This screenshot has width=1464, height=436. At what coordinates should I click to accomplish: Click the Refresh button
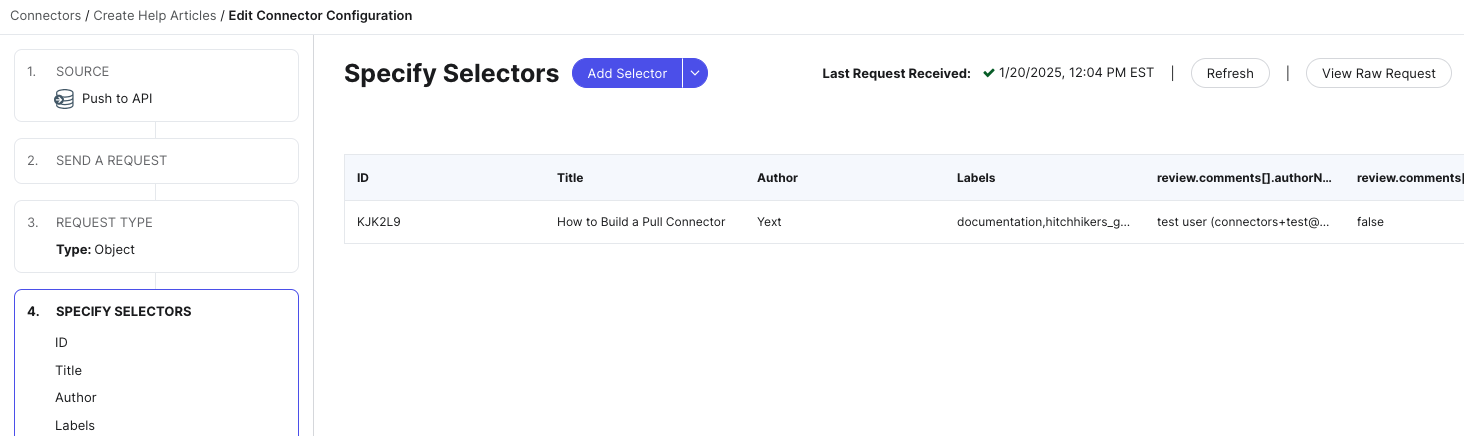(x=1230, y=73)
